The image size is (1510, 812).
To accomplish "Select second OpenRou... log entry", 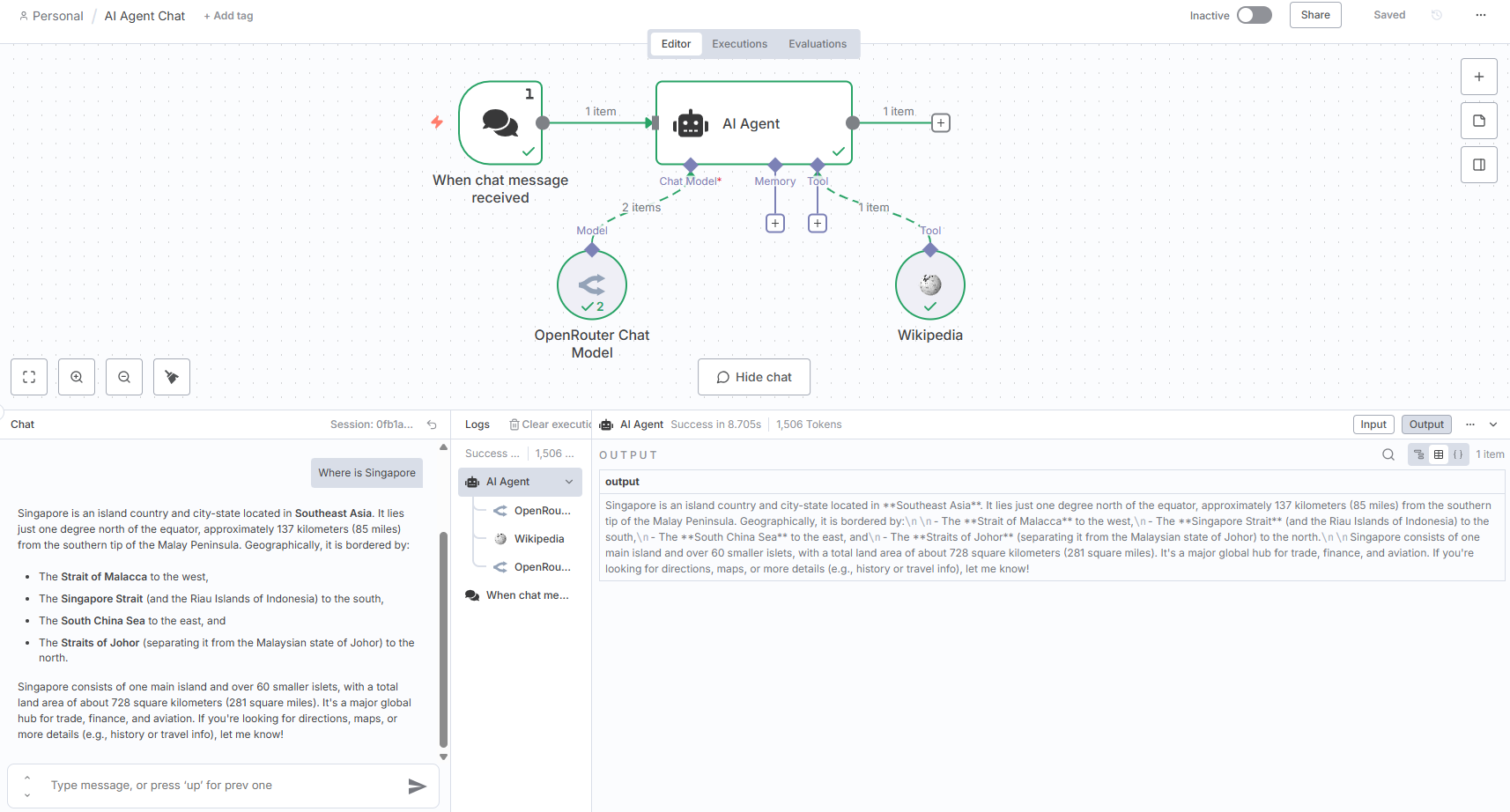I will (533, 567).
